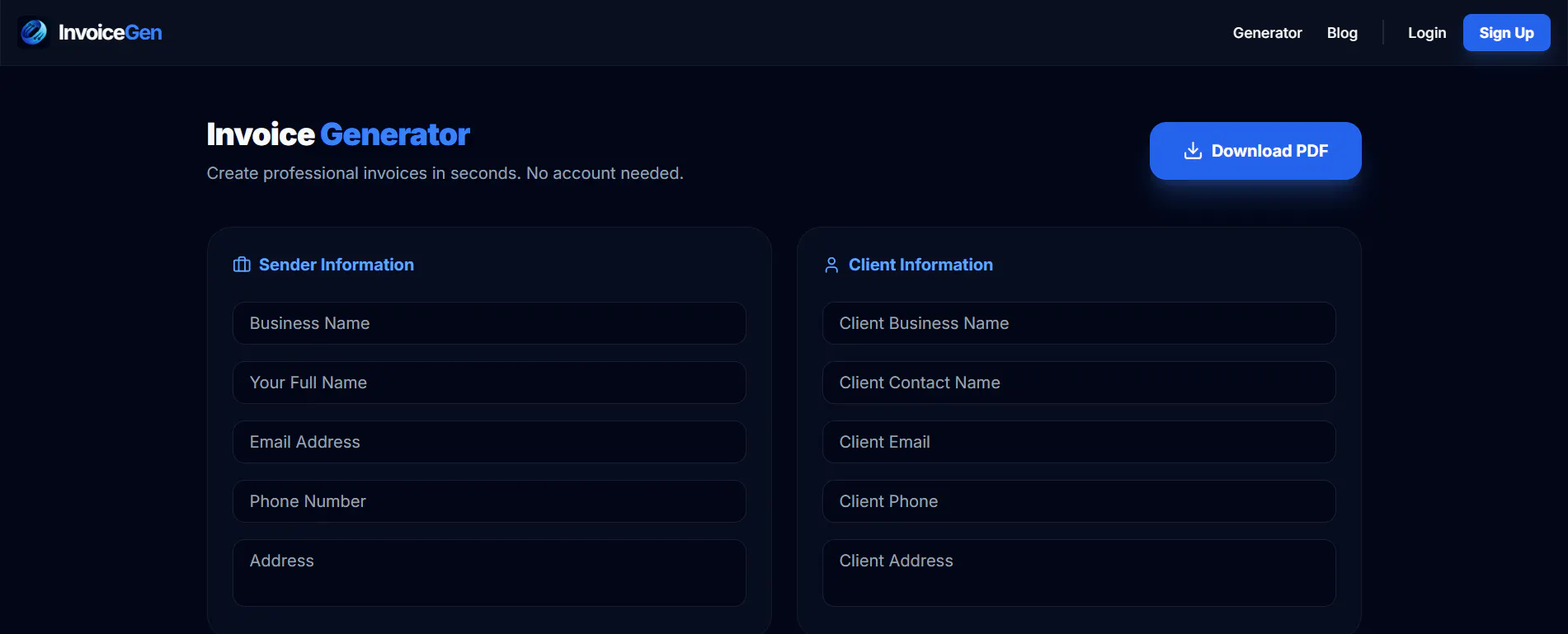The image size is (1568, 634).
Task: Open the Blog nav link
Action: (x=1342, y=33)
